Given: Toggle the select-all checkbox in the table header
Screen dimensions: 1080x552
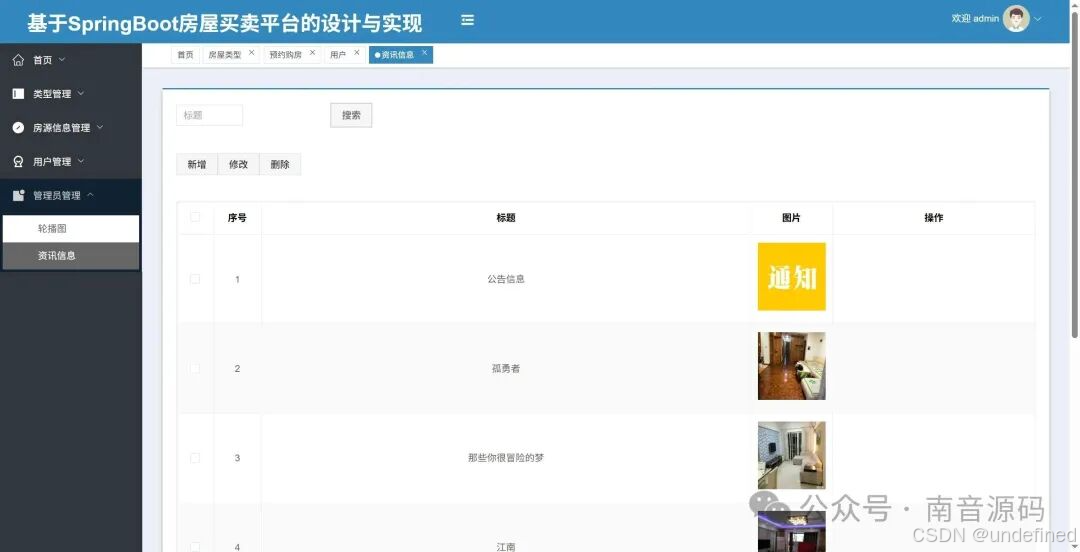Looking at the screenshot, I should pyautogui.click(x=195, y=217).
